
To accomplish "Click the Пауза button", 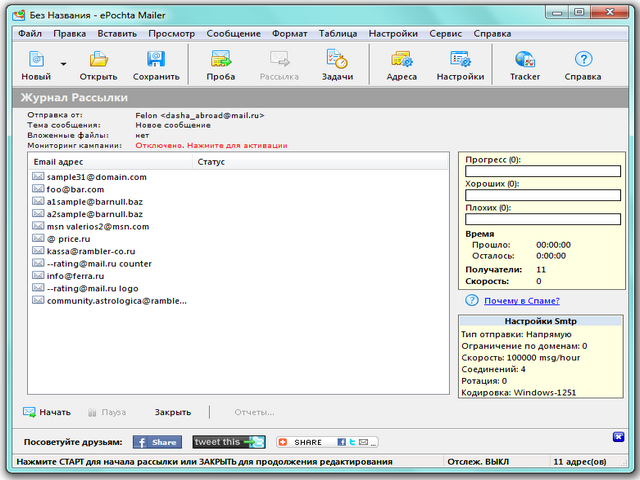I will coord(107,412).
